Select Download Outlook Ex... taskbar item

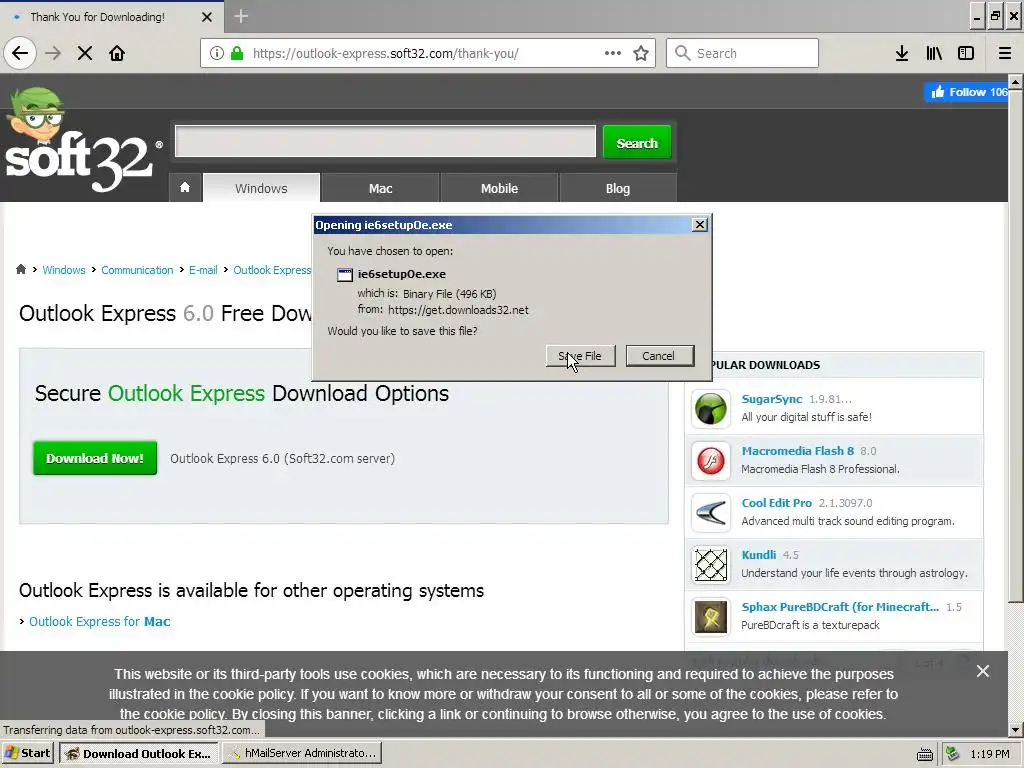(138, 753)
